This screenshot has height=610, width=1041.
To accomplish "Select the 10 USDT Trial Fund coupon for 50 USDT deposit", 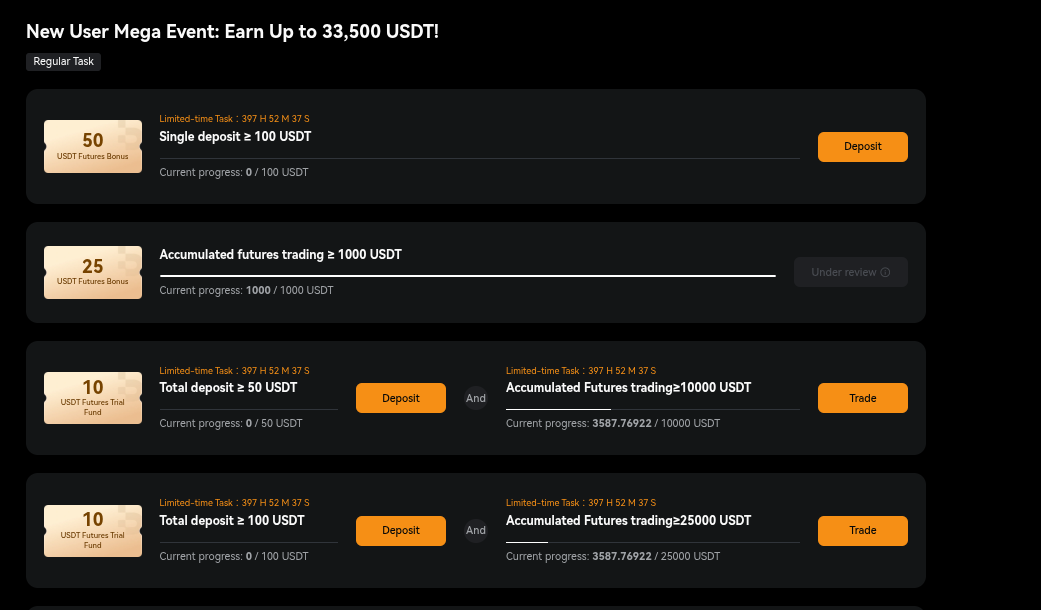I will click(x=93, y=398).
